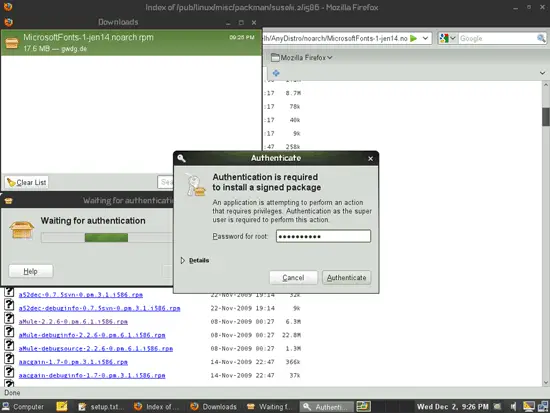
Task: Click Clear List in the Downloads window
Action: coord(27,182)
